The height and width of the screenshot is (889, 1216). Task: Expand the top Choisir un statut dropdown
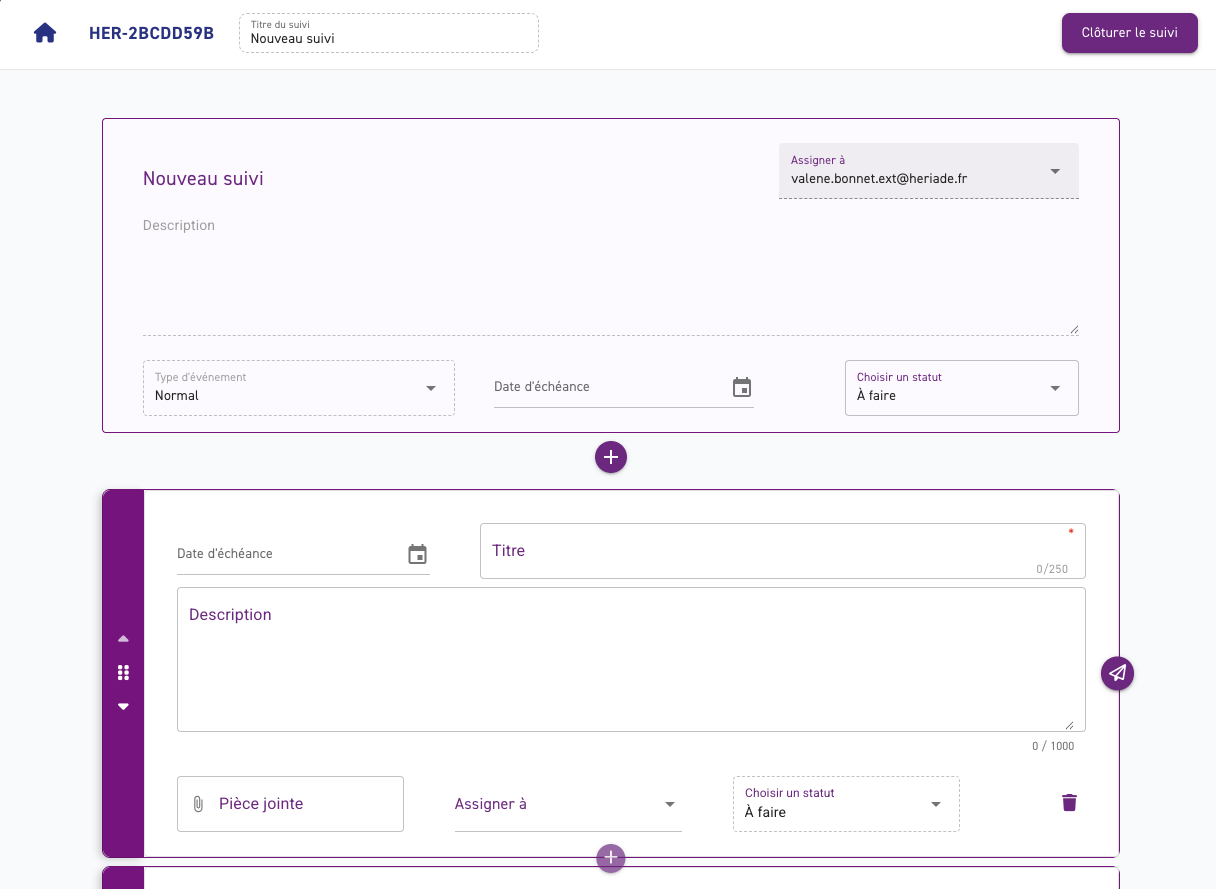tap(962, 388)
